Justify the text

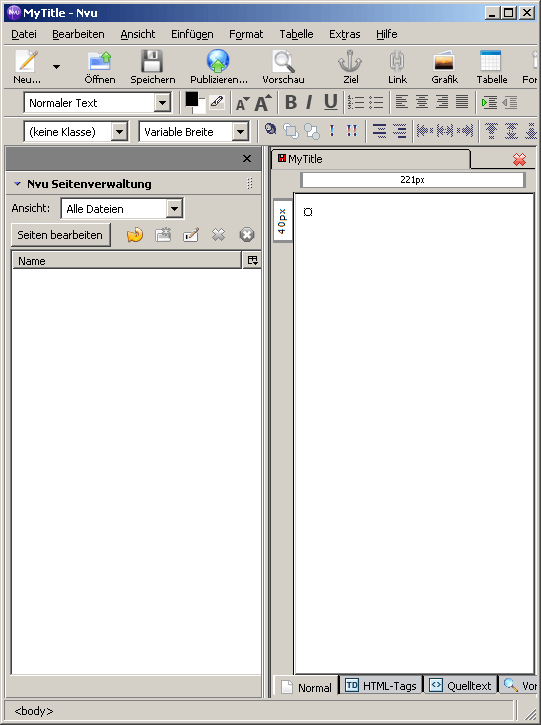[x=462, y=102]
